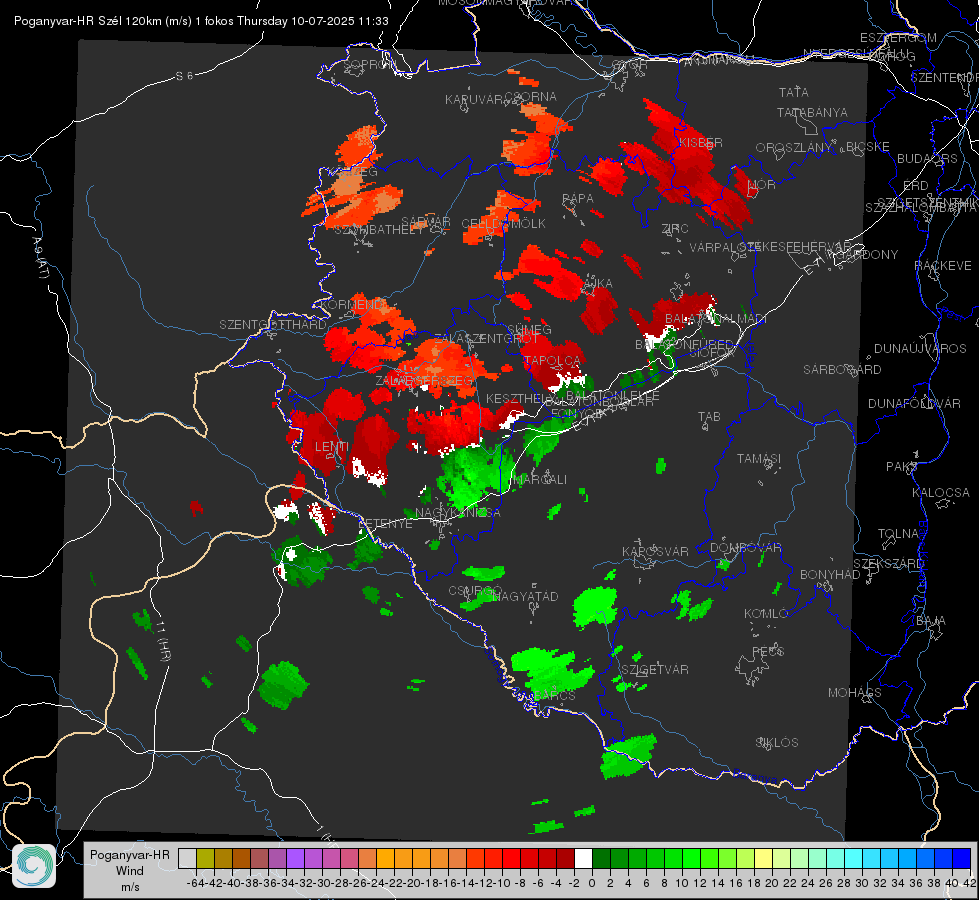Click the DUNAUJVAROS label

point(920,349)
